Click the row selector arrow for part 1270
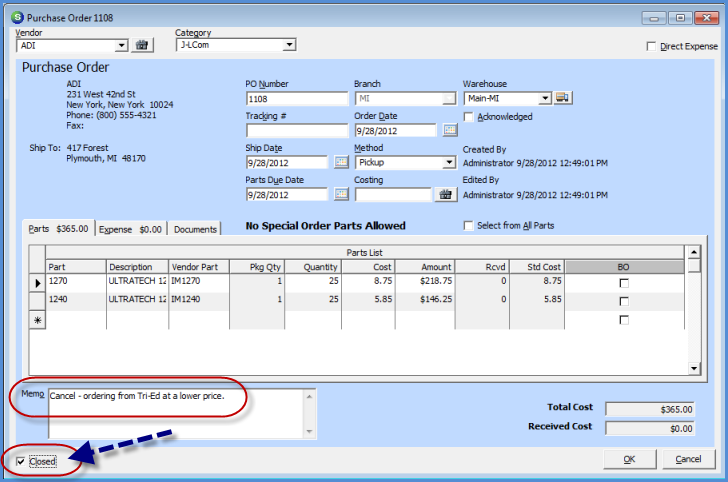Screen dimensions: 728x482 tap(38, 283)
